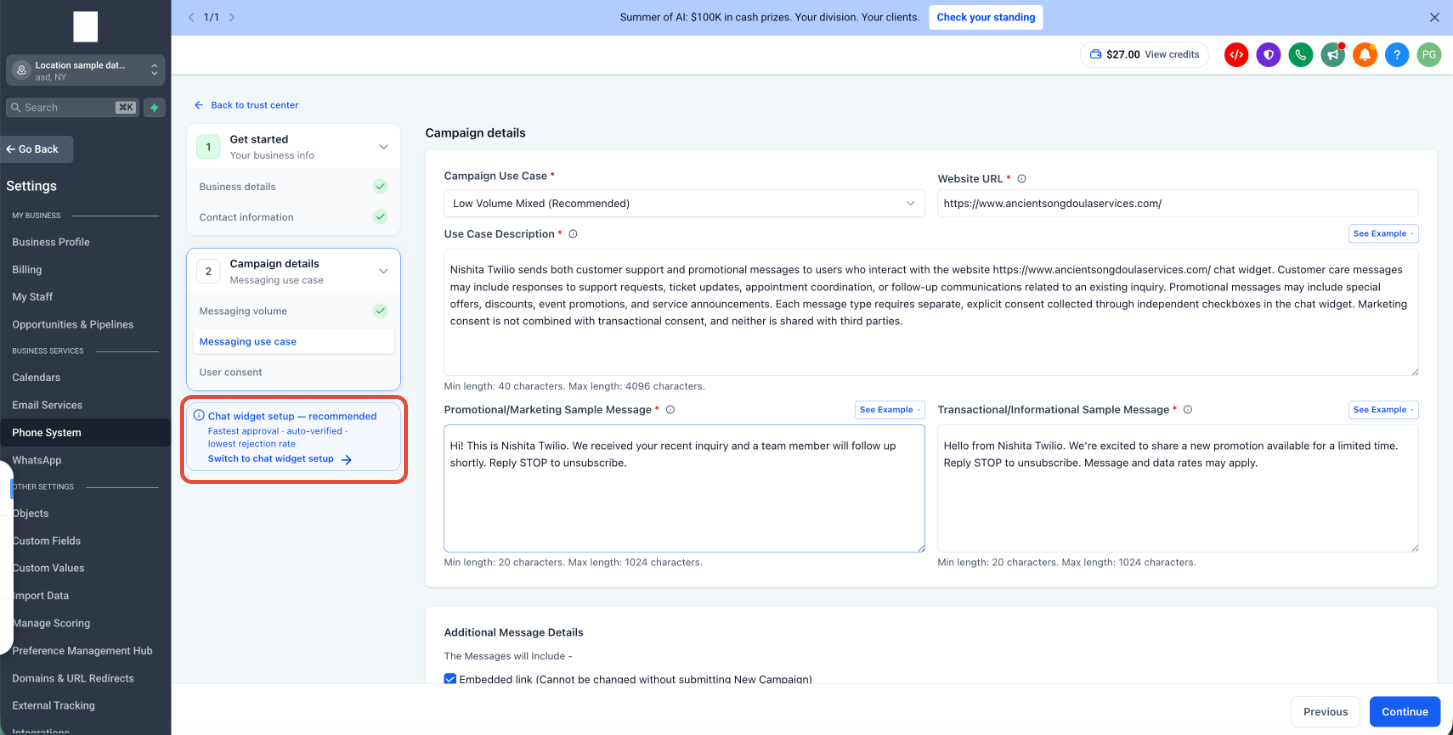This screenshot has height=735, width=1453.
Task: Open the PG user avatar
Action: [x=1429, y=55]
